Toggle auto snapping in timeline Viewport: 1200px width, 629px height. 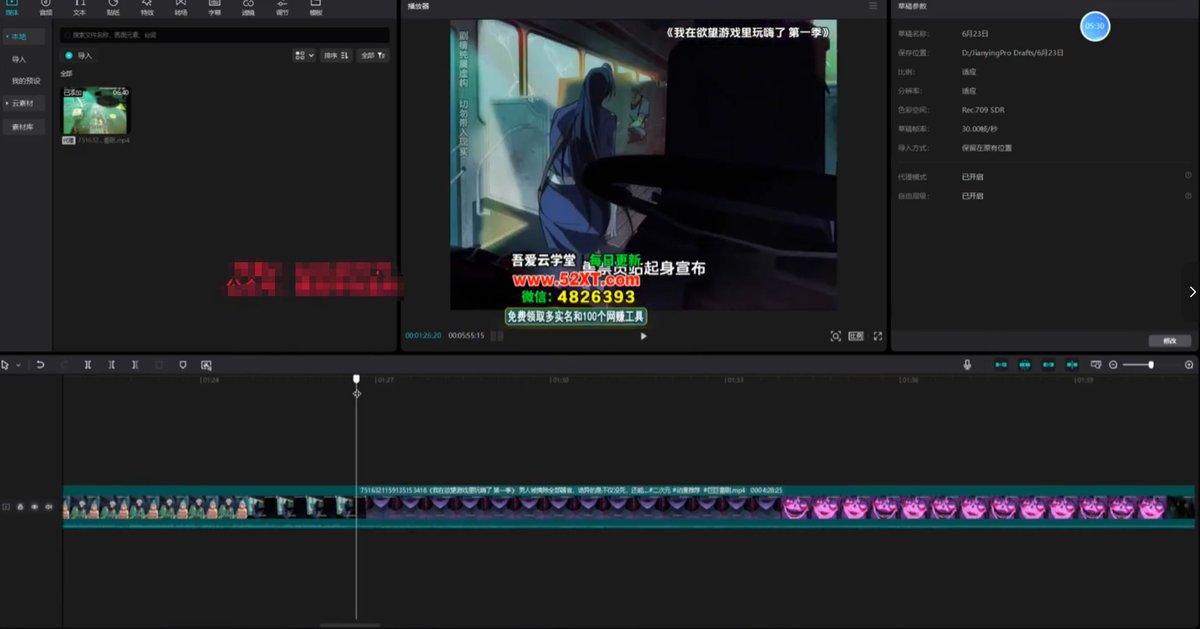[1024, 365]
